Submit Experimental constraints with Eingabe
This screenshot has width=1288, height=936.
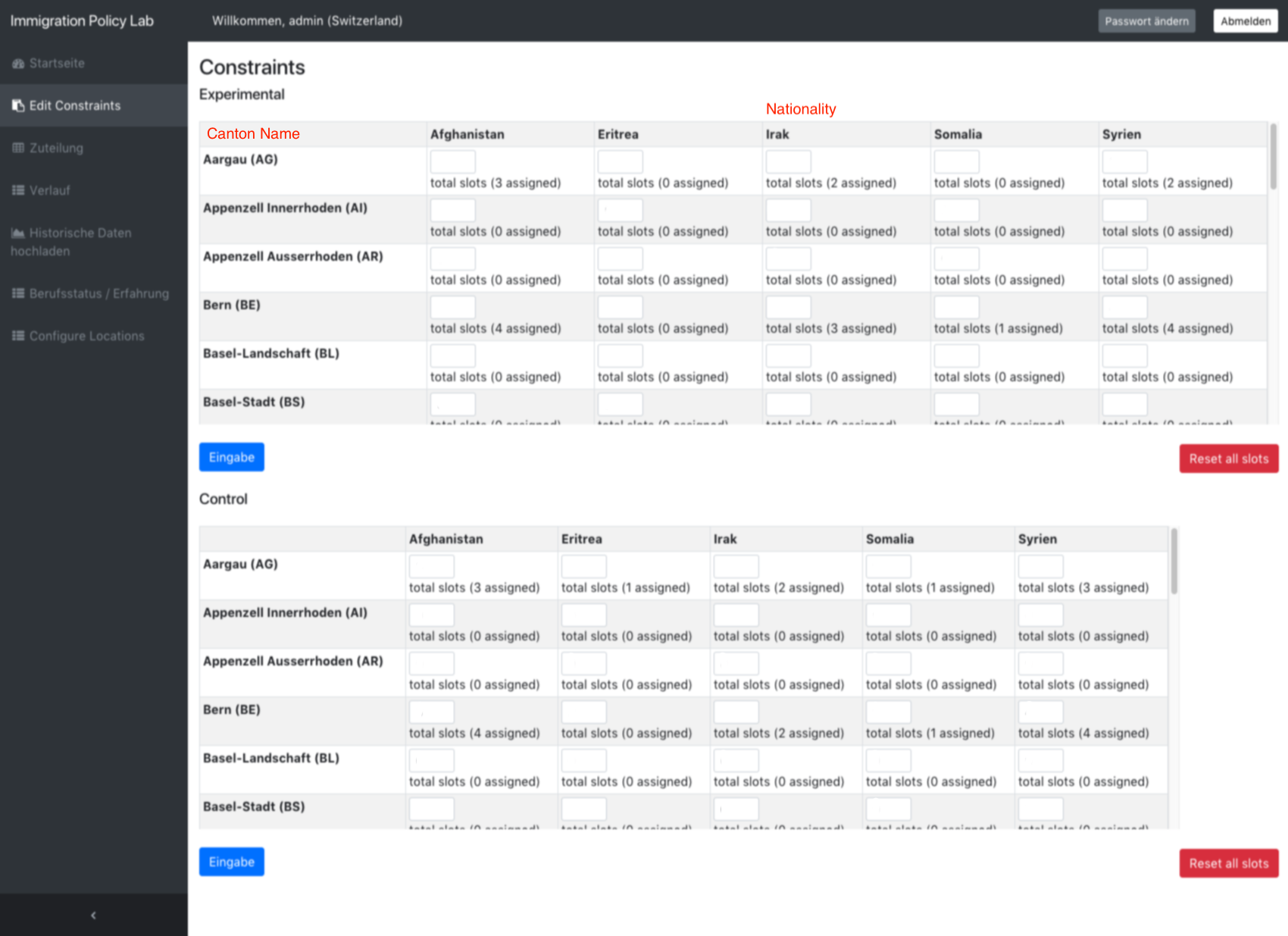point(231,457)
